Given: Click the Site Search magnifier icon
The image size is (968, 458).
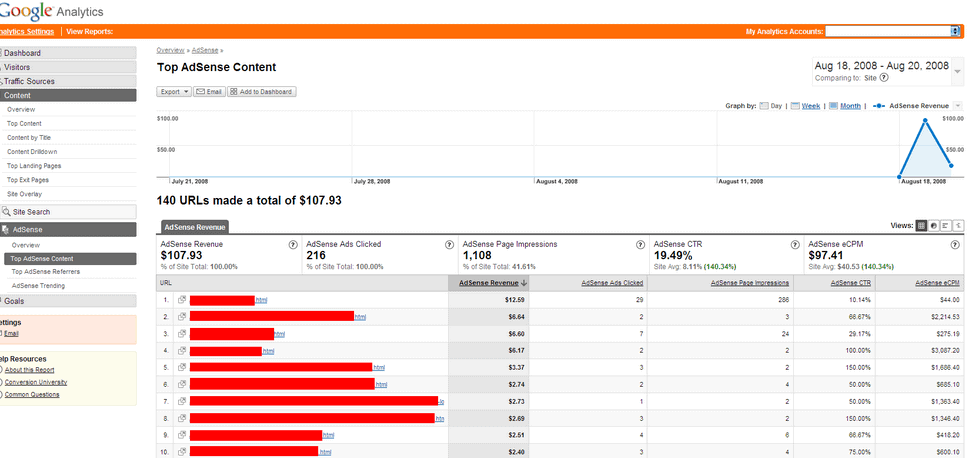Looking at the screenshot, I should (x=7, y=212).
